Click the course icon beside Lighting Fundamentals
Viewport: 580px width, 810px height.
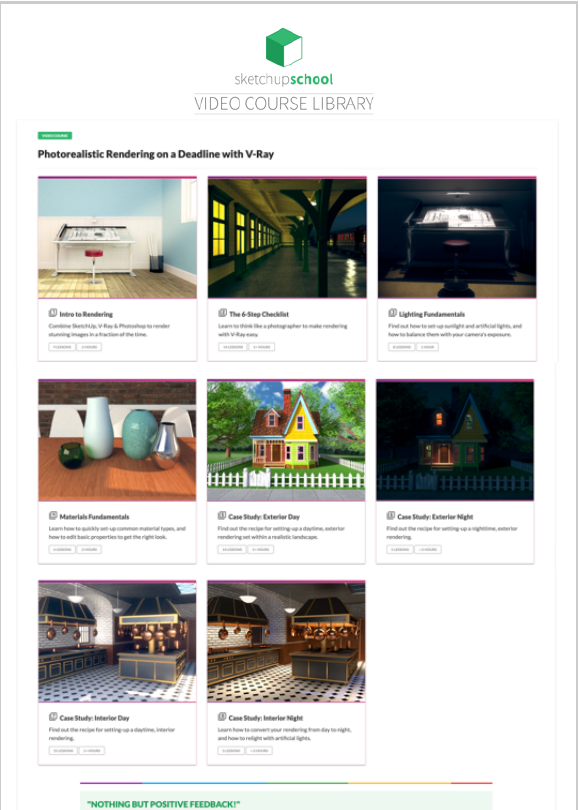pyautogui.click(x=393, y=313)
